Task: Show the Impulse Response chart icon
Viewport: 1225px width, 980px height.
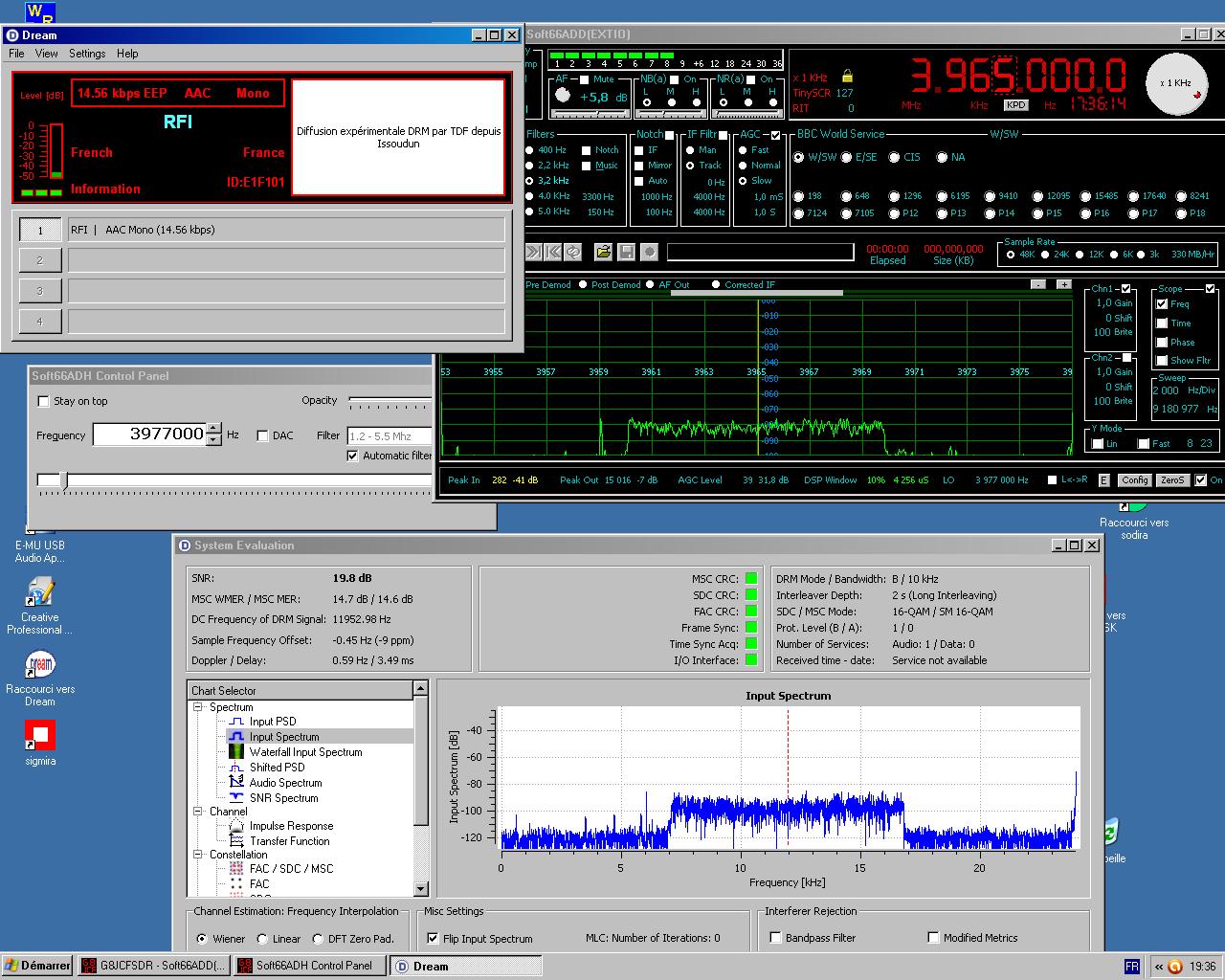Action: pos(236,826)
